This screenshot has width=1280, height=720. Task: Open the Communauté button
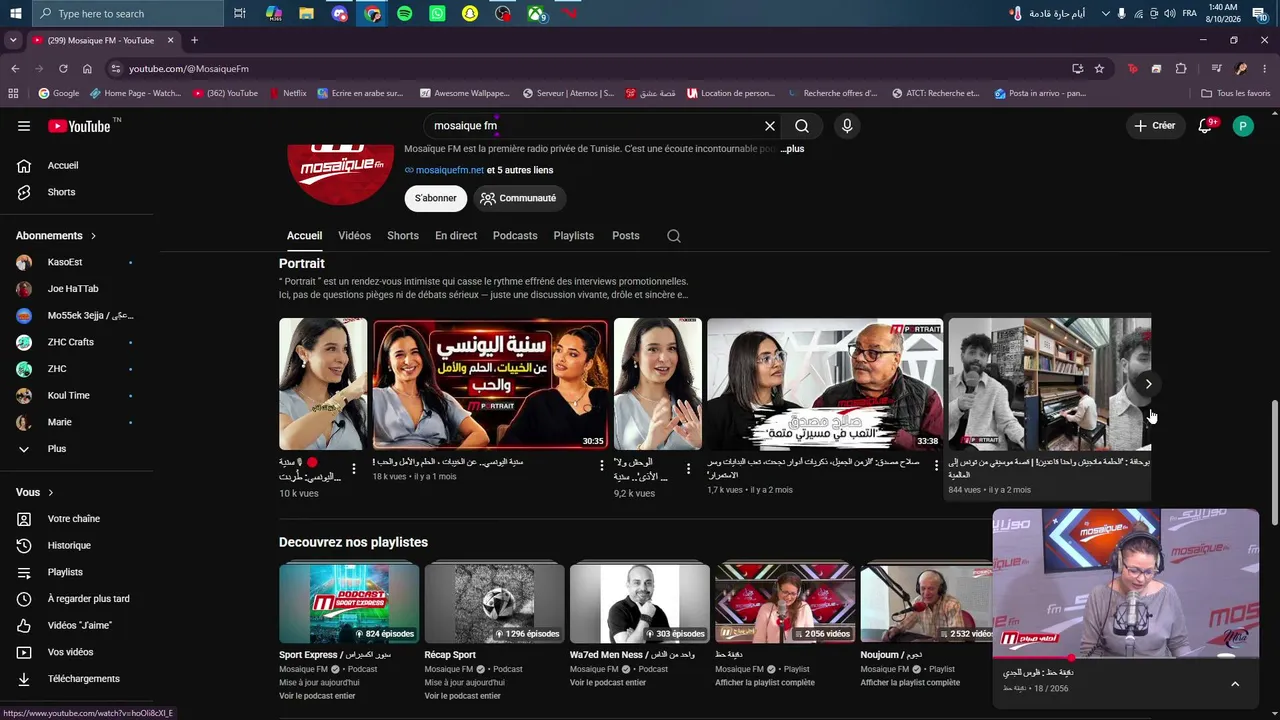pos(518,198)
